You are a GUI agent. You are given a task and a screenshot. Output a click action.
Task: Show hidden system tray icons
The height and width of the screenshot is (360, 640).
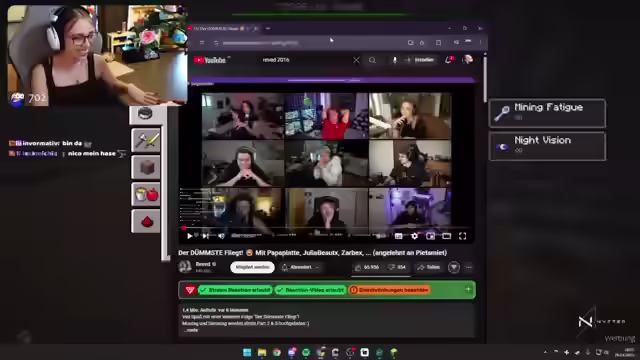pos(545,352)
